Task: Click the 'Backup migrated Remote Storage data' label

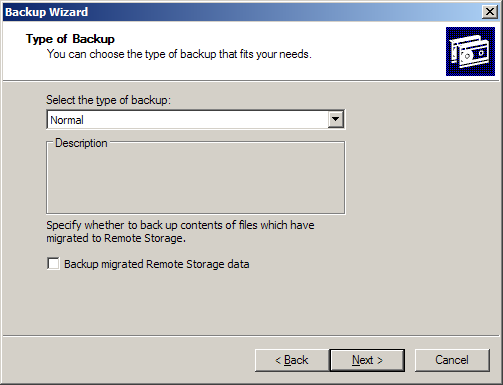Action: coord(157,264)
